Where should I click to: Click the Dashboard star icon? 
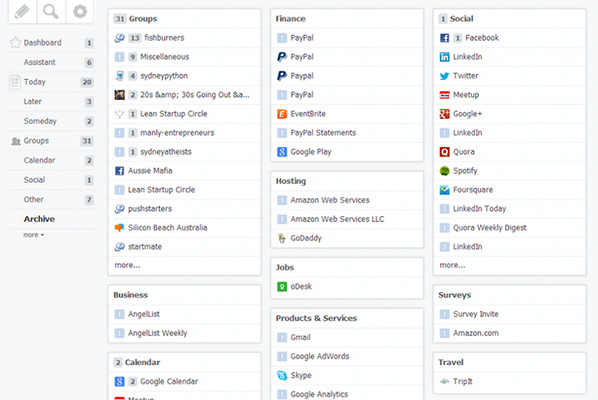tap(15, 42)
